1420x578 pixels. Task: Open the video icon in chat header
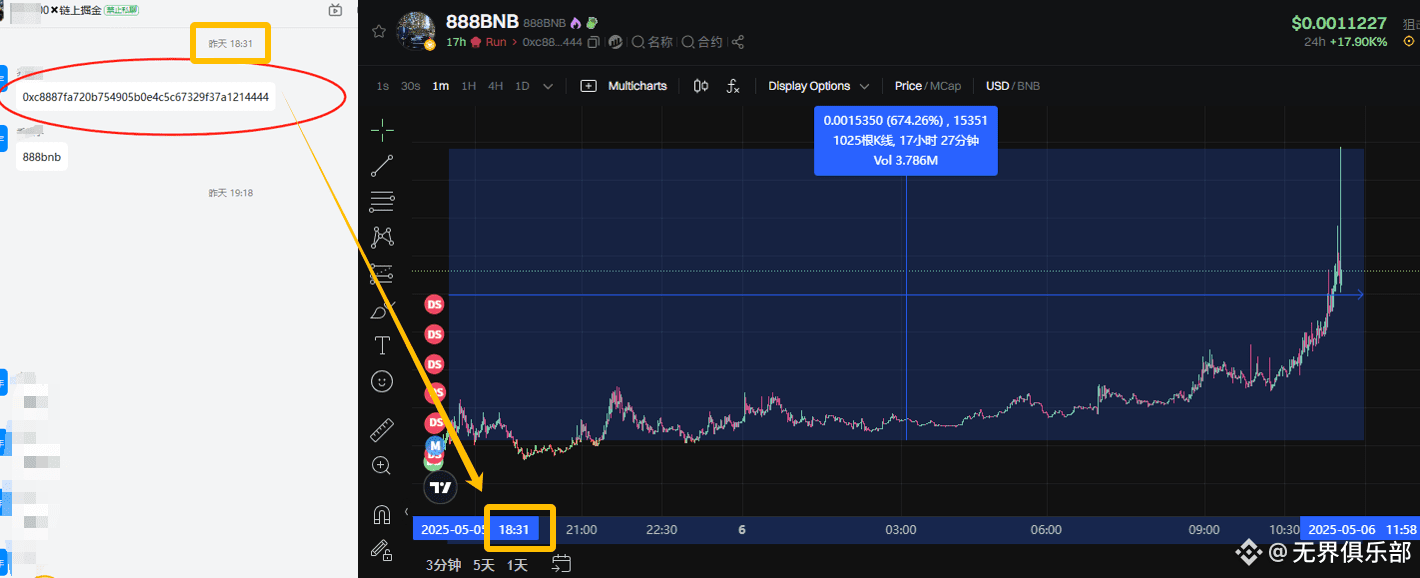point(335,10)
